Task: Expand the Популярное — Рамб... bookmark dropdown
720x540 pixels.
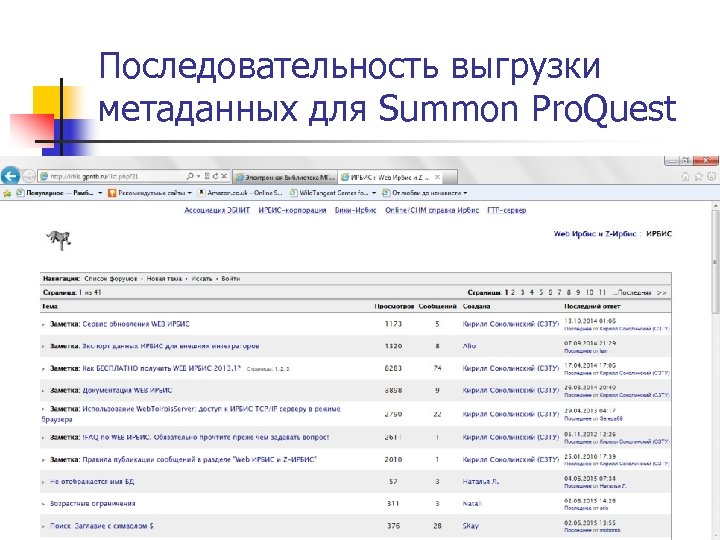Action: [x=100, y=193]
